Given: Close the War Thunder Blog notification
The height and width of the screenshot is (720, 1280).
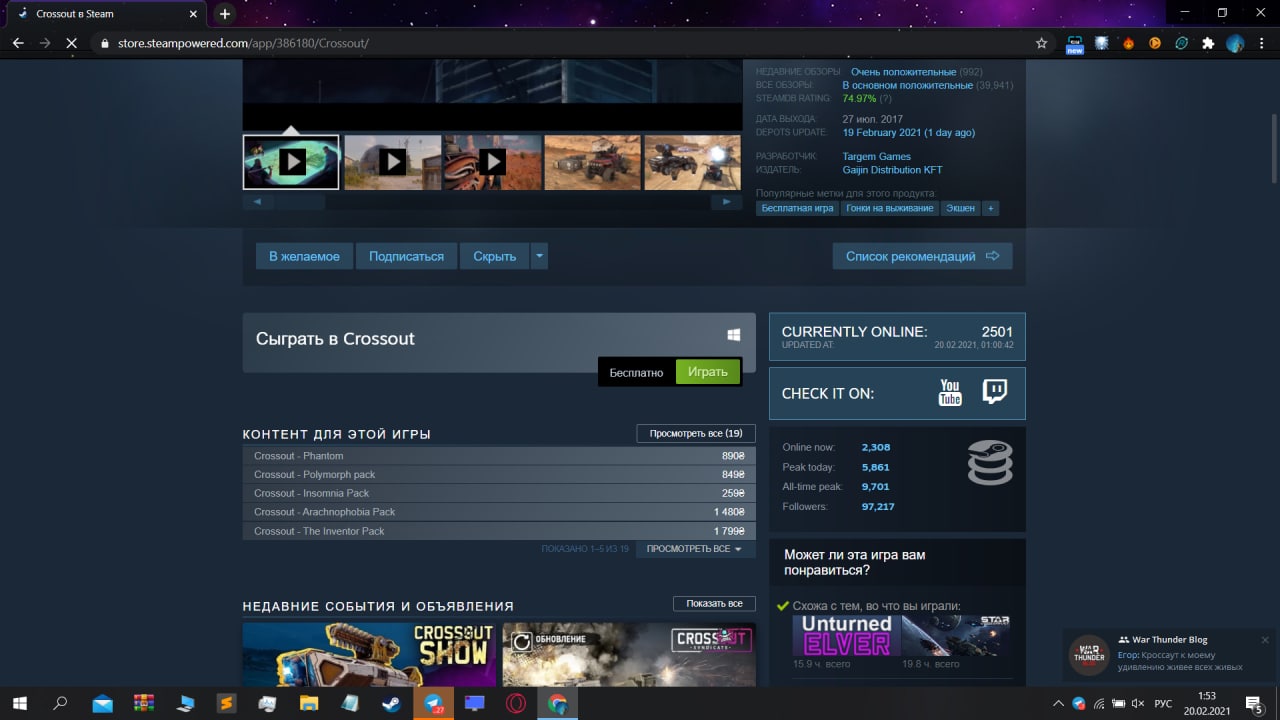Looking at the screenshot, I should (x=1265, y=639).
